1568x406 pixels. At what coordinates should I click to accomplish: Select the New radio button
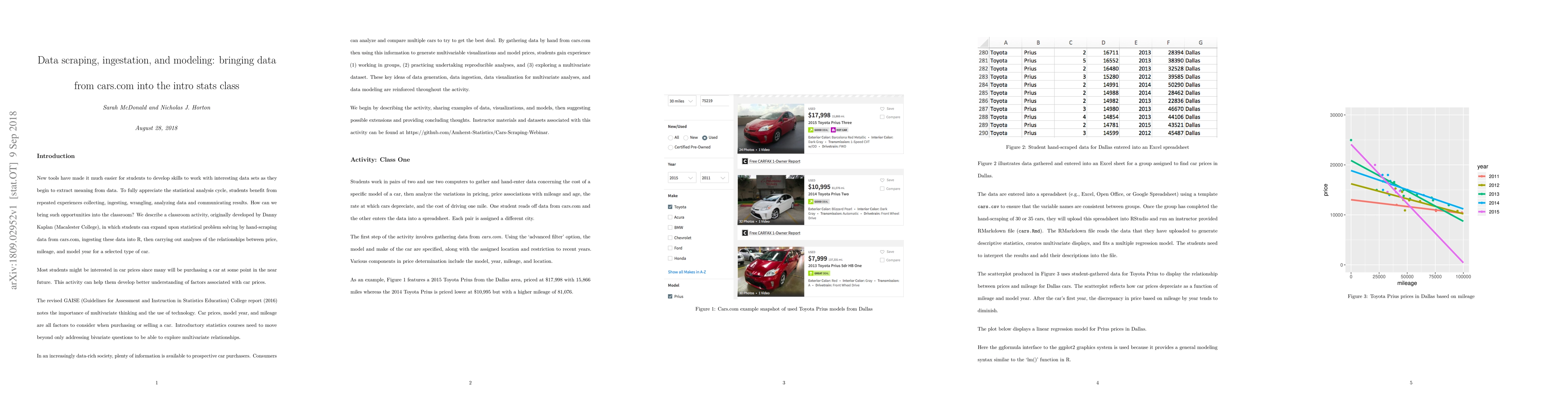click(x=686, y=138)
